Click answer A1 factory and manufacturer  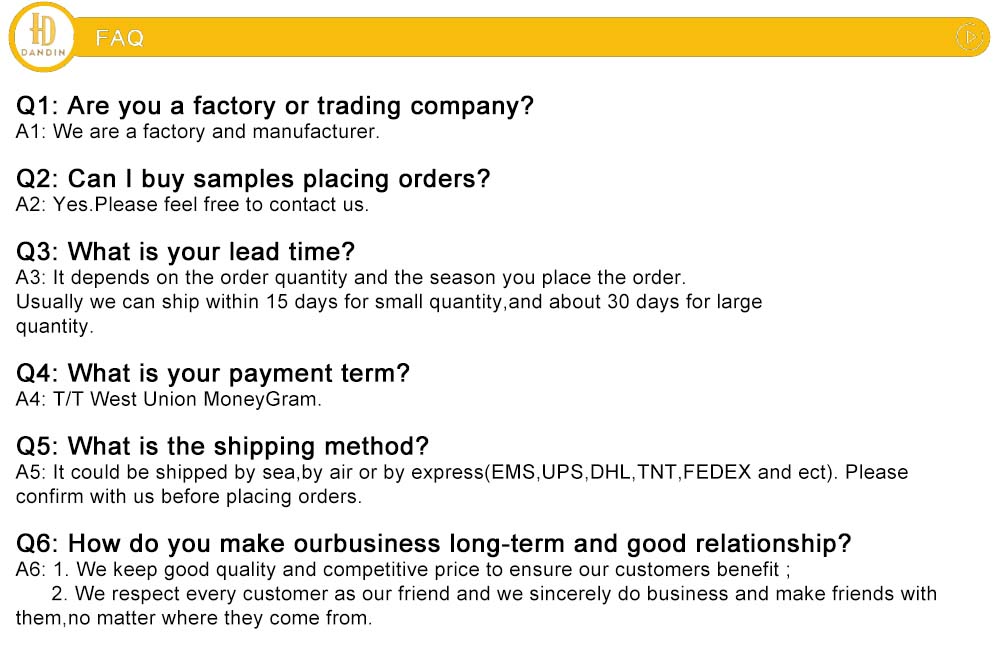point(198,131)
